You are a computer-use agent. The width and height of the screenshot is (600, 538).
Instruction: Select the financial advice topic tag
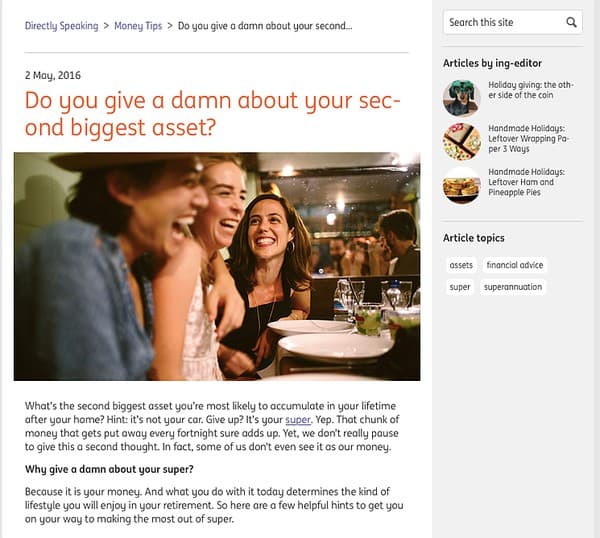514,265
